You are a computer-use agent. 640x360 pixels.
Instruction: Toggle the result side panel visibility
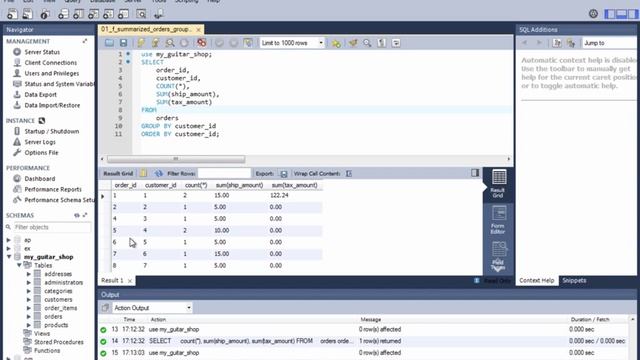click(475, 173)
